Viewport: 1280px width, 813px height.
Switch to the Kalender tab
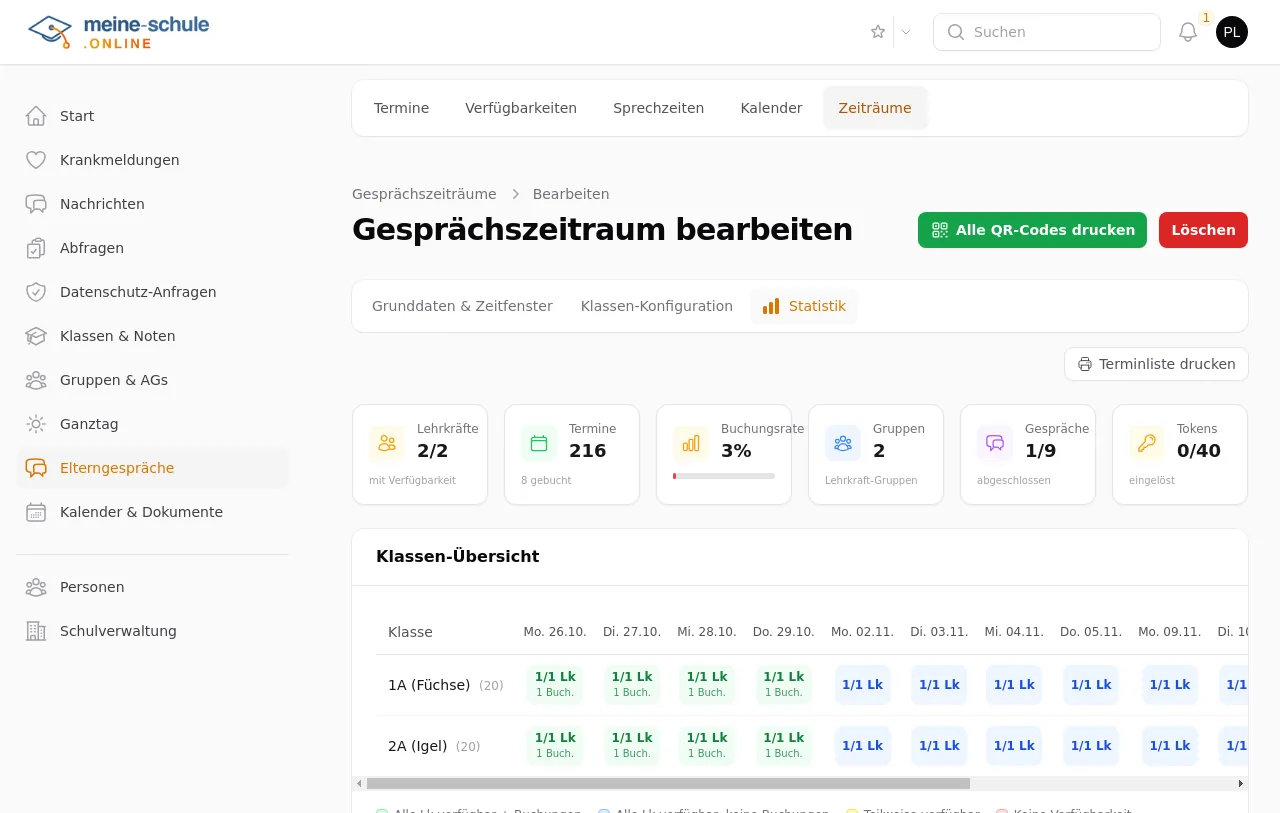pos(771,108)
